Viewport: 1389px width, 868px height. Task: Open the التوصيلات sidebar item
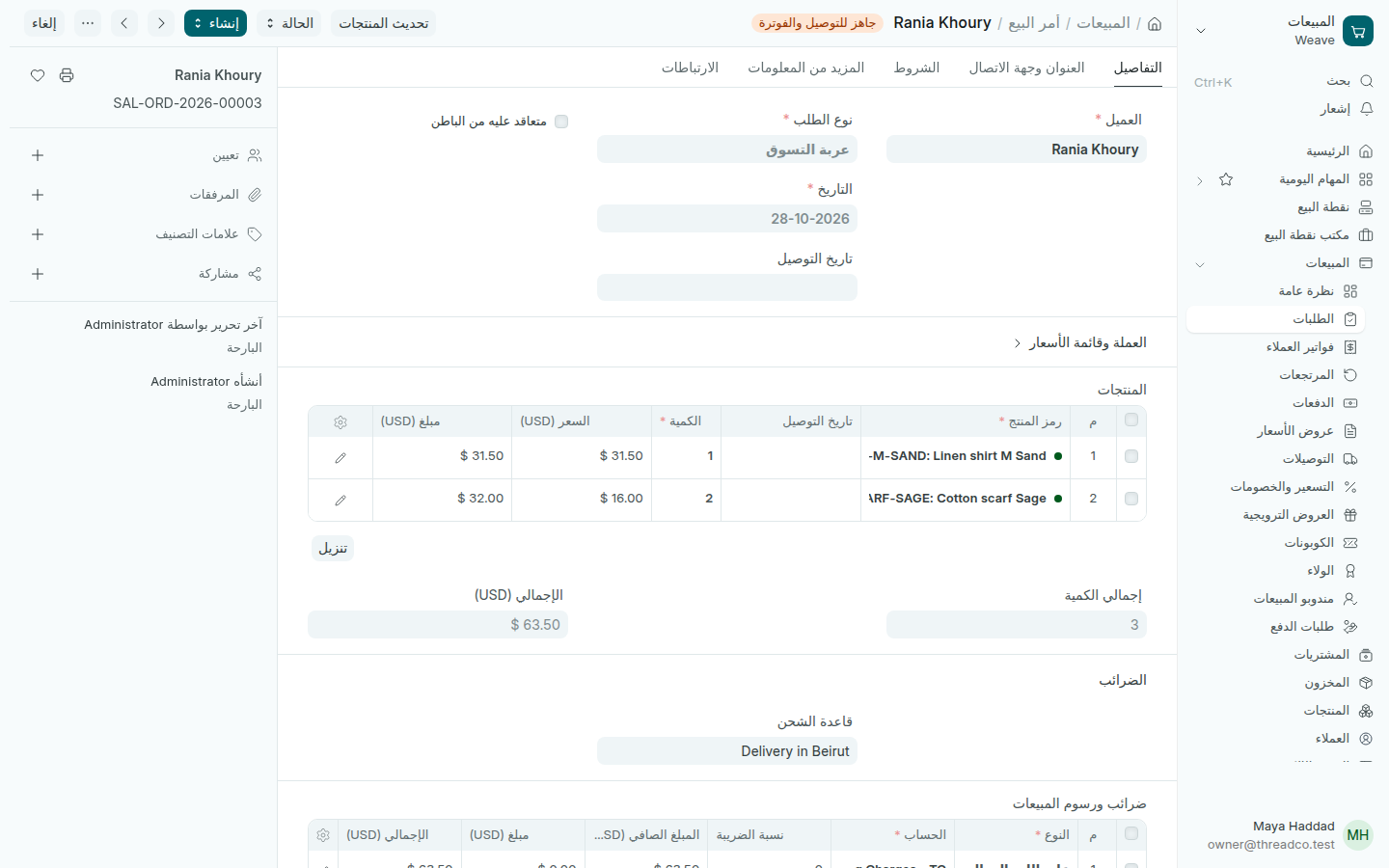click(x=1274, y=459)
